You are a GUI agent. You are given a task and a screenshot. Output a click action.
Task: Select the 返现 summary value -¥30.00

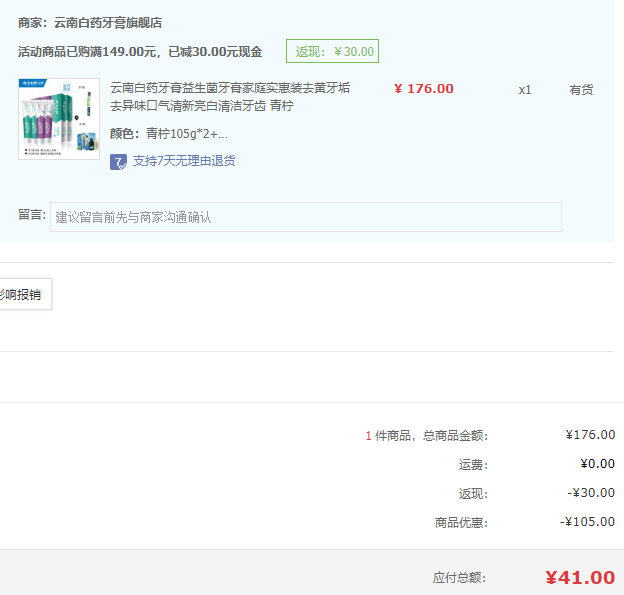pos(591,493)
